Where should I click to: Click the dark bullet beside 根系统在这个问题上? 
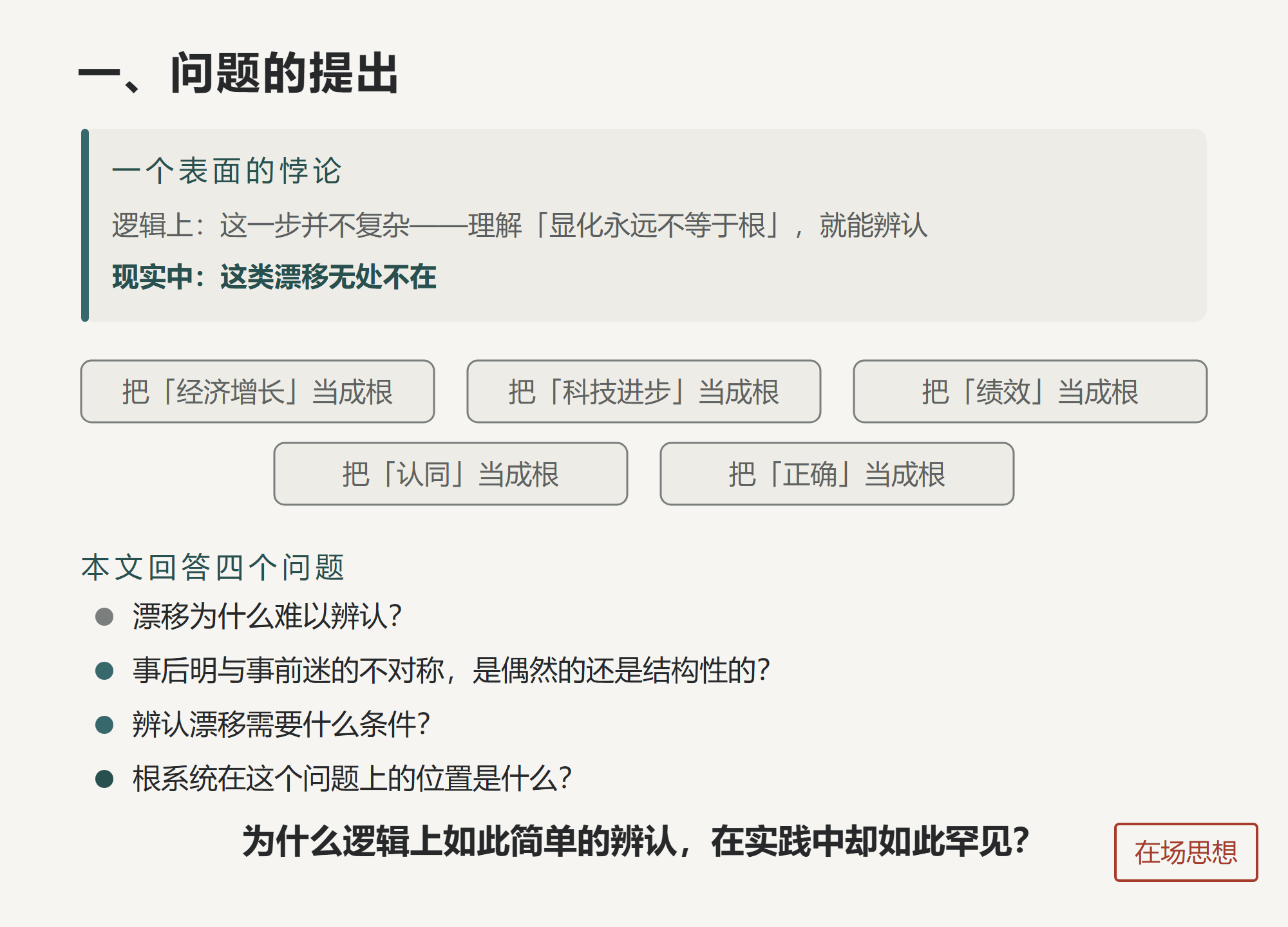[104, 779]
